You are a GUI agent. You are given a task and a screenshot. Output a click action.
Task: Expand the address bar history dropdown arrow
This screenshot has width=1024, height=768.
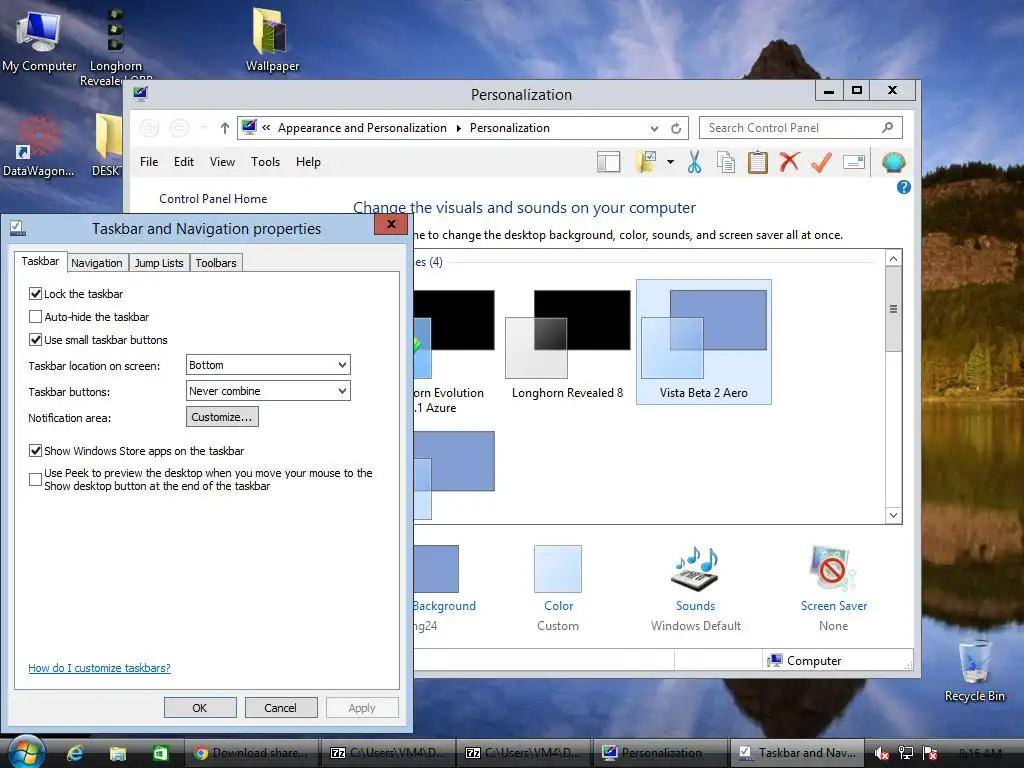point(654,128)
